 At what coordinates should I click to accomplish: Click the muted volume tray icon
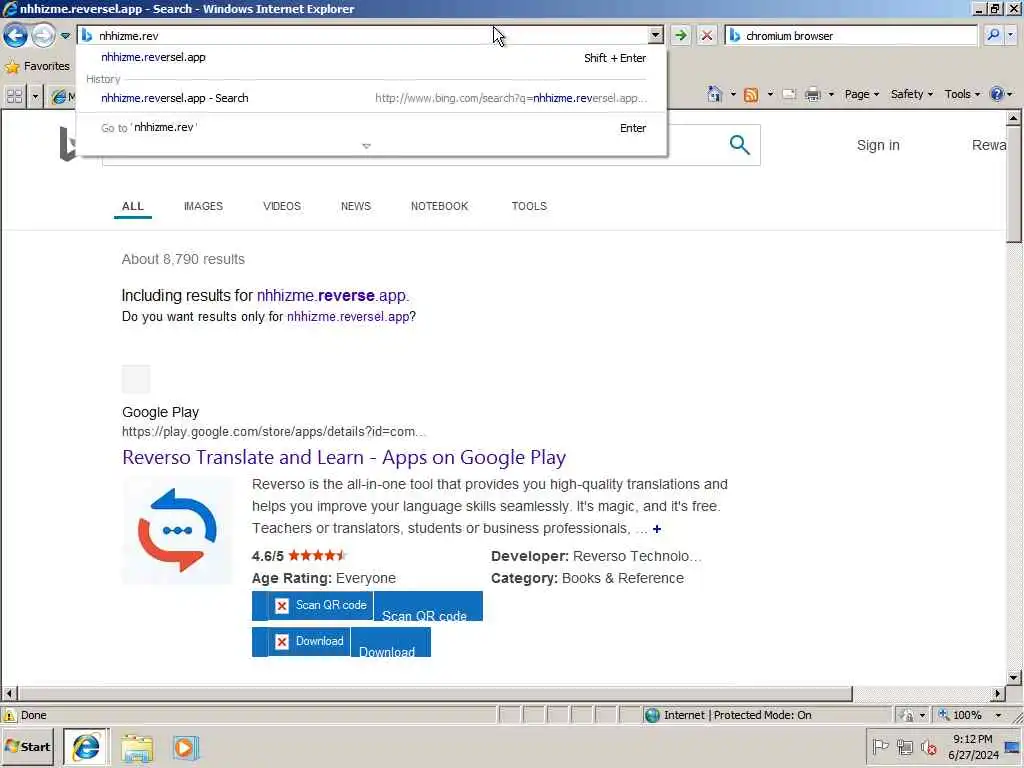point(928,746)
